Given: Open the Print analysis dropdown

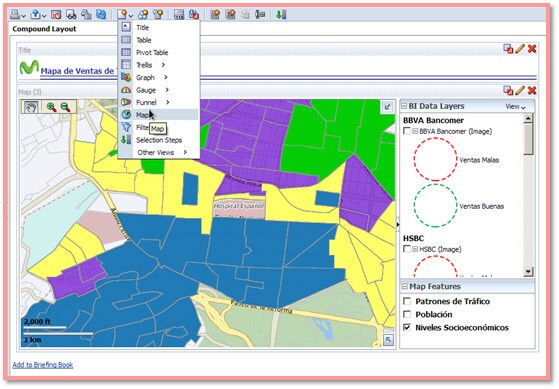Looking at the screenshot, I should coord(18,15).
